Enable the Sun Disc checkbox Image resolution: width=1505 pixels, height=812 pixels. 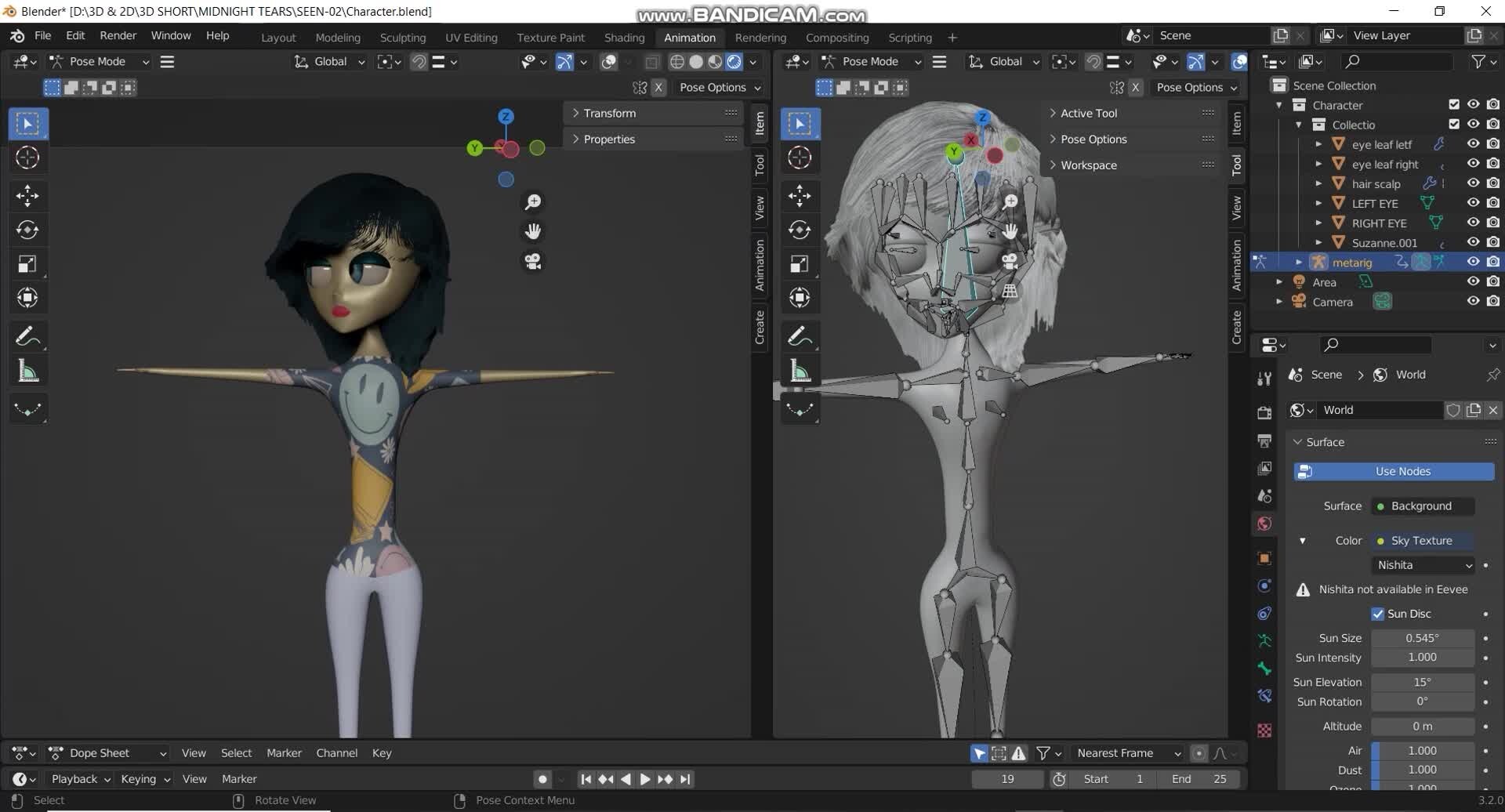[x=1377, y=614]
